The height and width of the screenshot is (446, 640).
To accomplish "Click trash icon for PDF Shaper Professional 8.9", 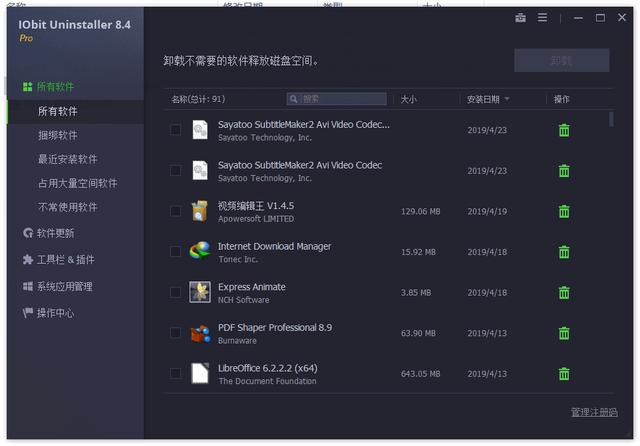I will tap(564, 333).
